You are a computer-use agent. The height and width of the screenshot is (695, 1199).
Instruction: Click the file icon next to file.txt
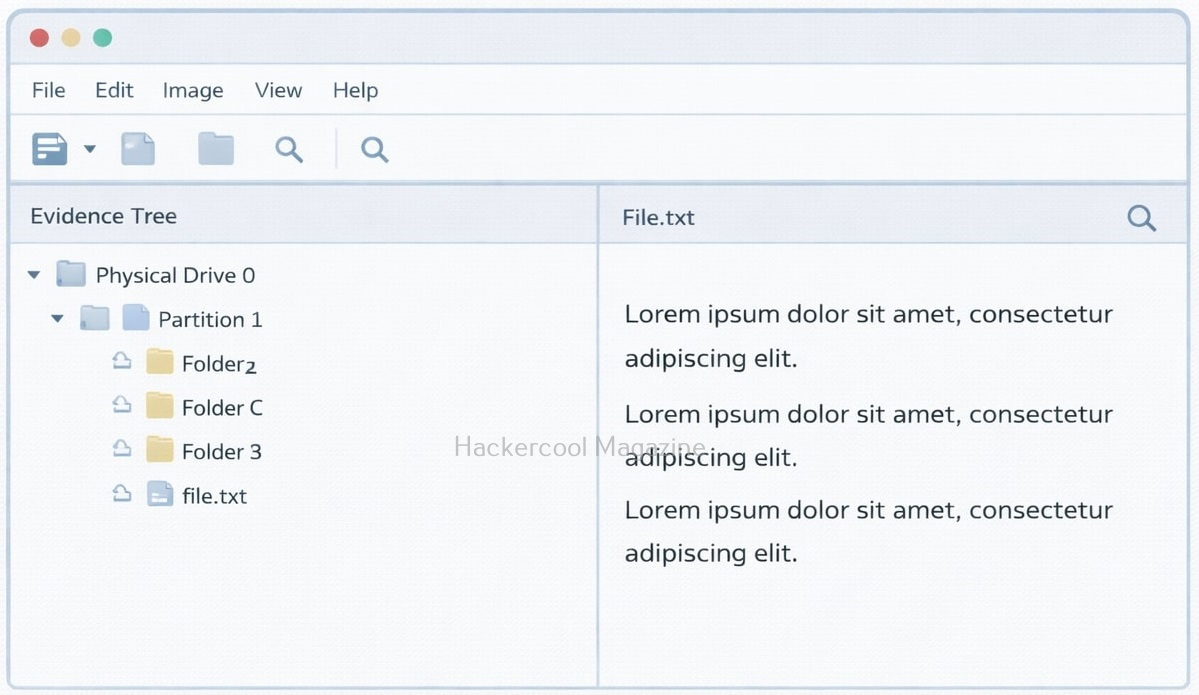click(x=160, y=494)
